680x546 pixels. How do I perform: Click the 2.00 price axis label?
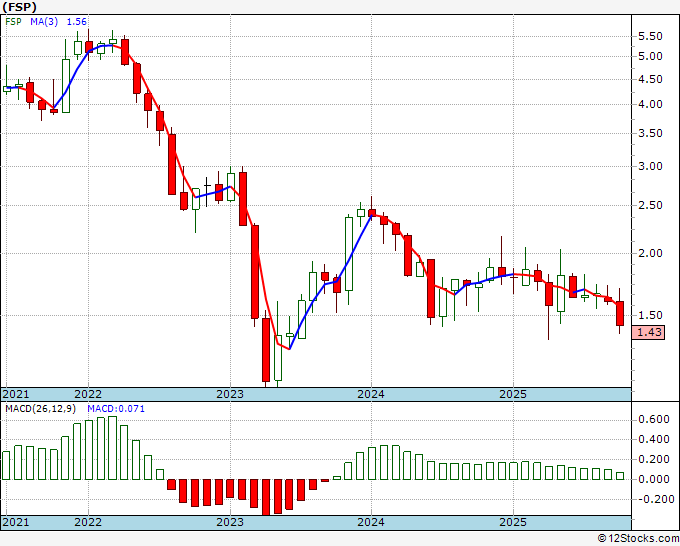pyautogui.click(x=650, y=253)
